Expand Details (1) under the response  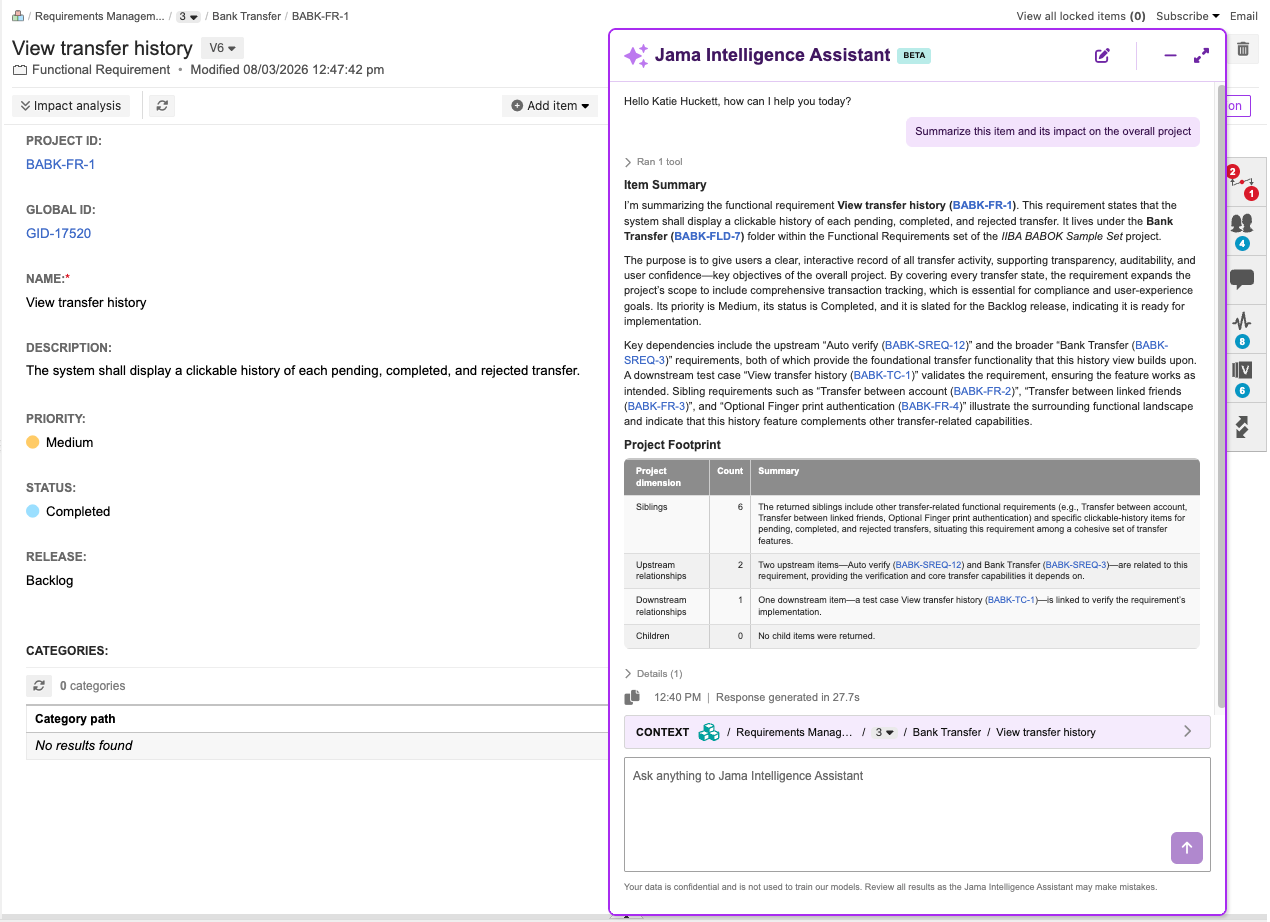(x=653, y=674)
